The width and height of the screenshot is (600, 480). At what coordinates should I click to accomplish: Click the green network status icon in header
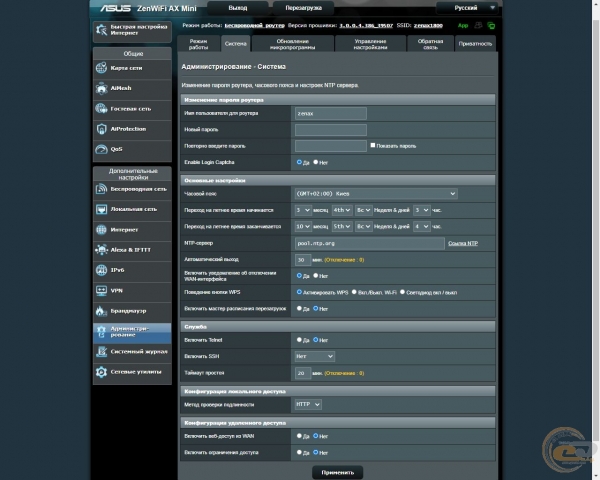pos(491,26)
